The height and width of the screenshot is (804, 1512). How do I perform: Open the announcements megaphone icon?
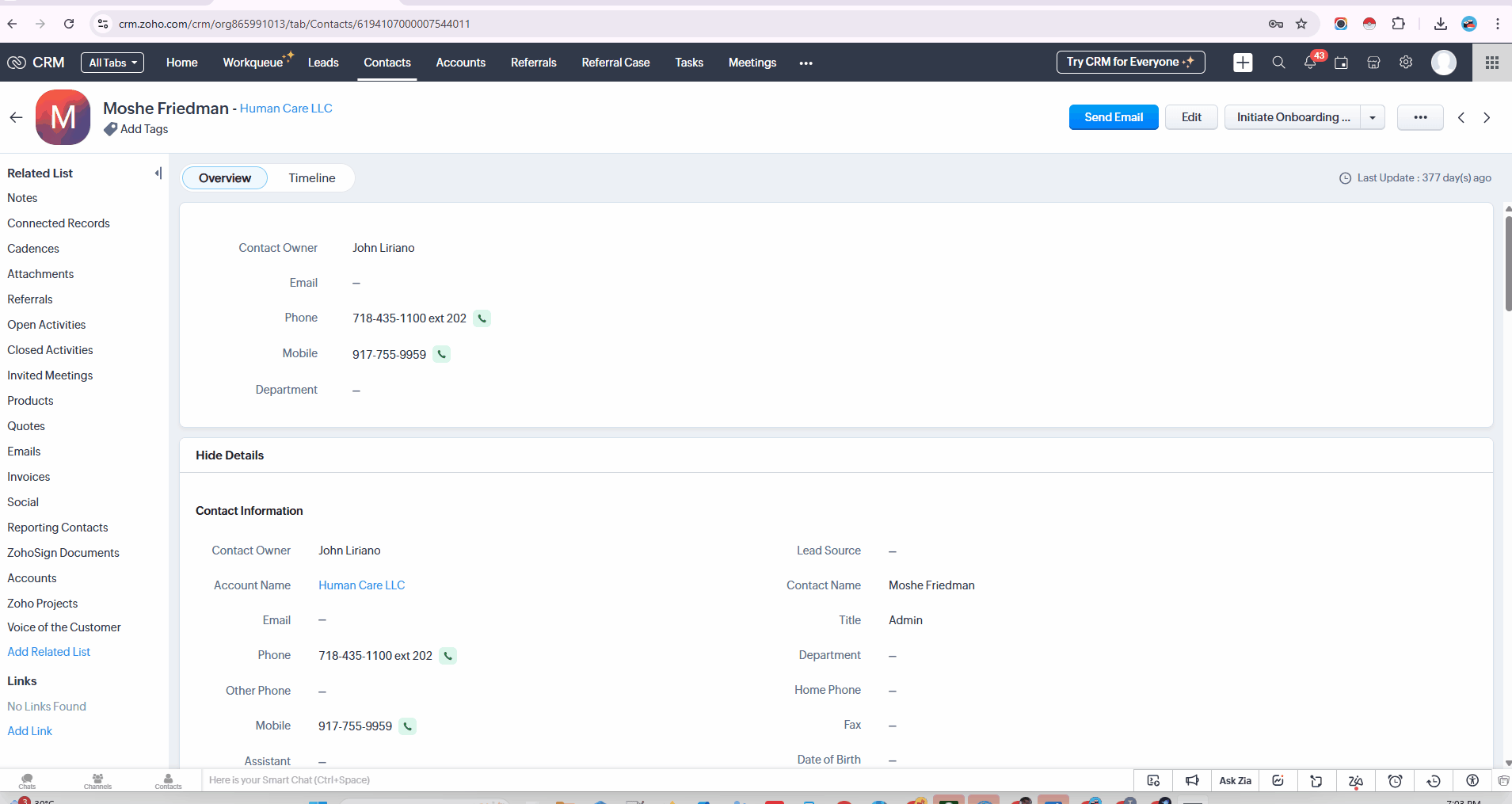click(1192, 780)
